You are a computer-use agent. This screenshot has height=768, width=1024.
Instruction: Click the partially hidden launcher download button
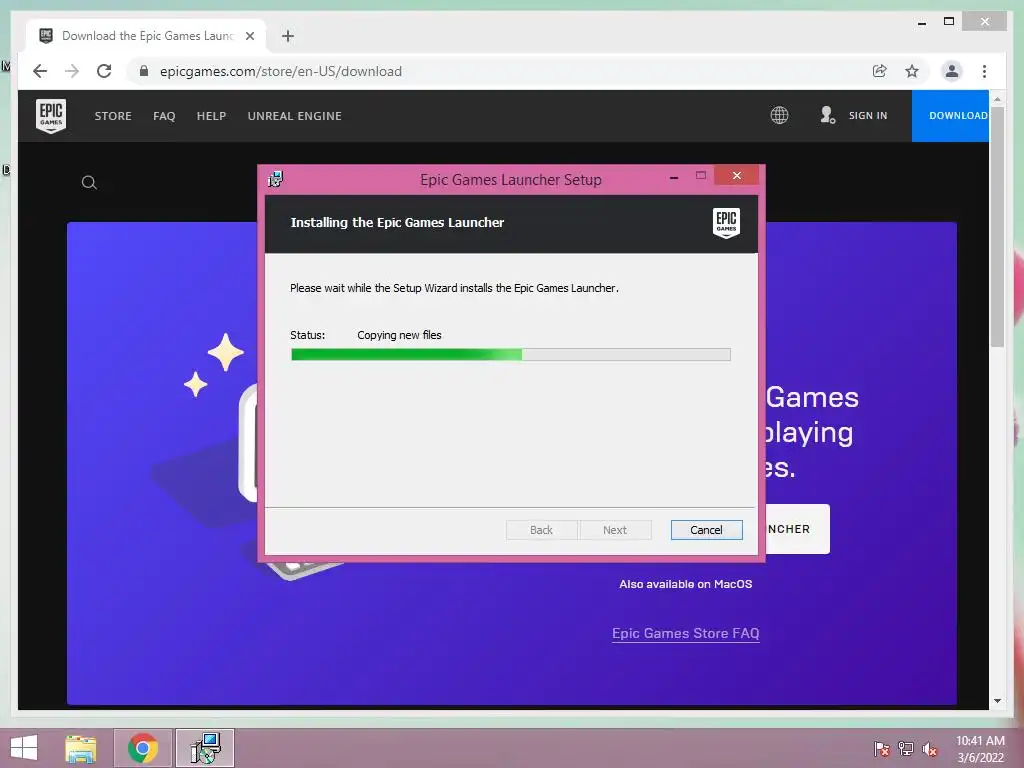tap(797, 529)
